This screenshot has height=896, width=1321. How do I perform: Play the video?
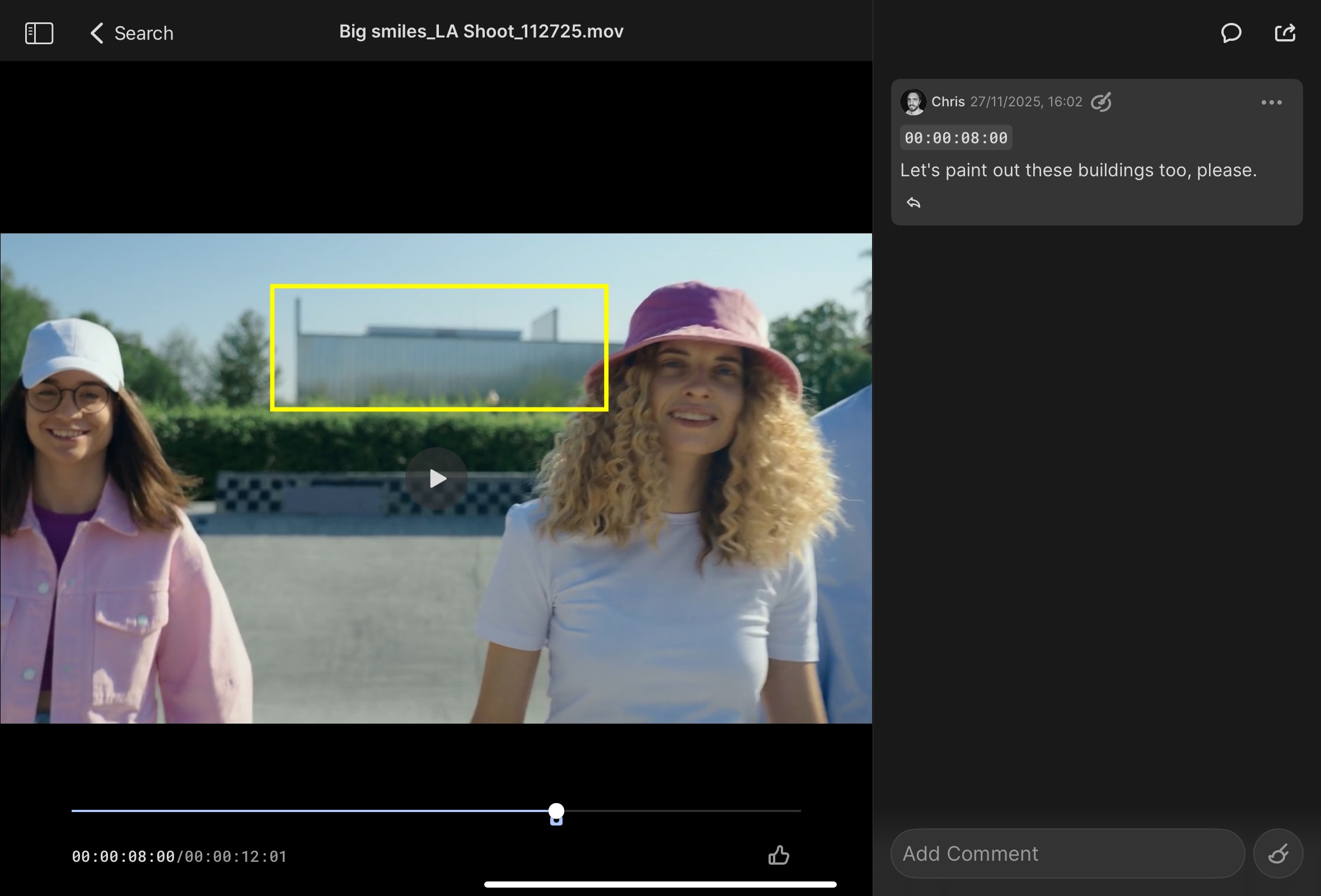(x=437, y=479)
